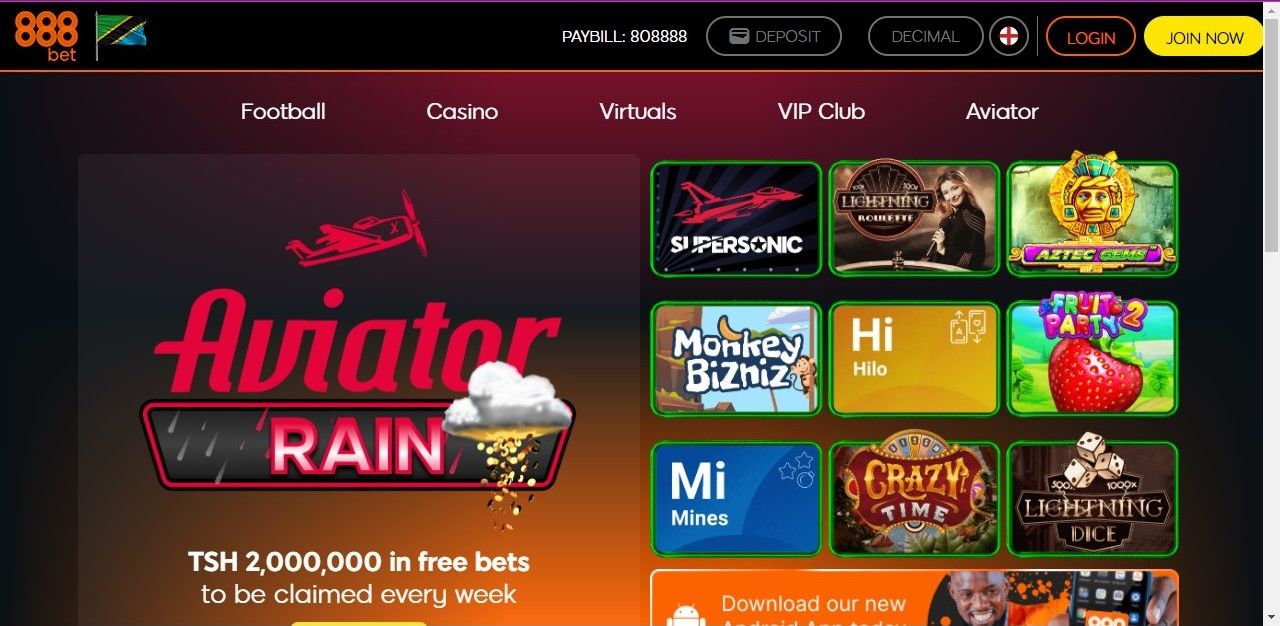
Task: Launch the Monkey Bizniz game
Action: [736, 359]
